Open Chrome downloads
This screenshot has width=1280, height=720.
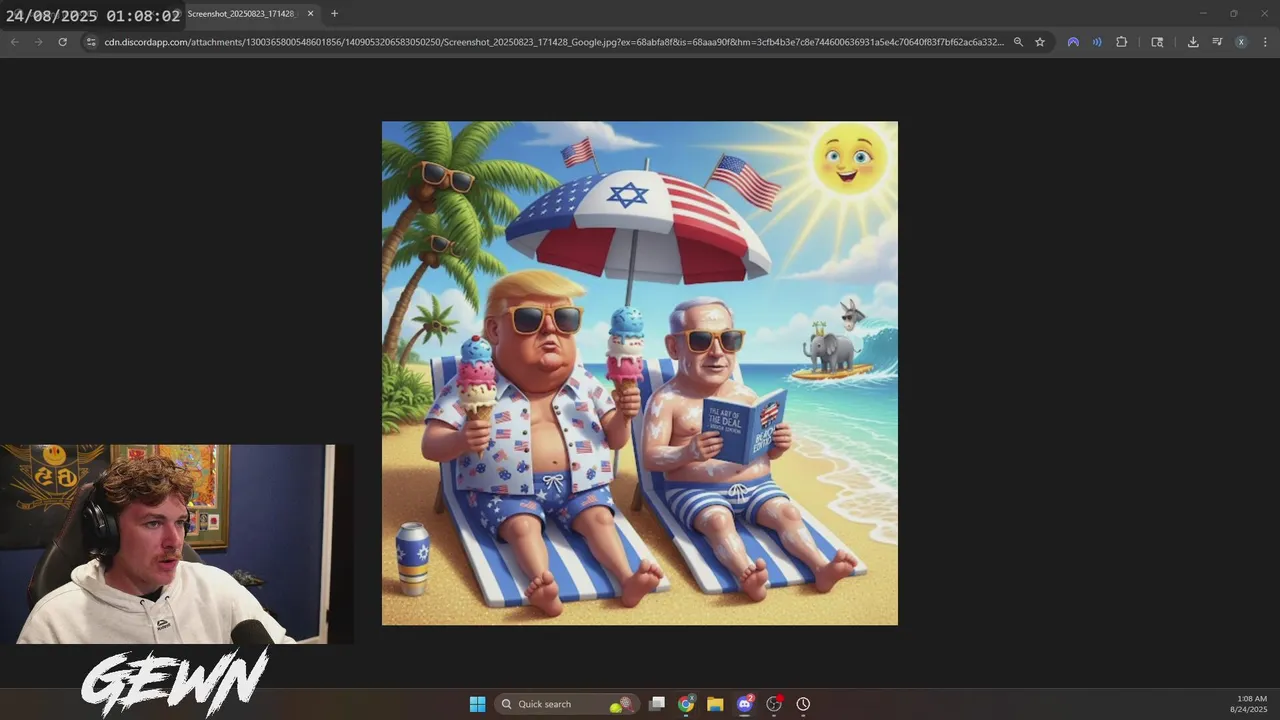click(x=1193, y=42)
